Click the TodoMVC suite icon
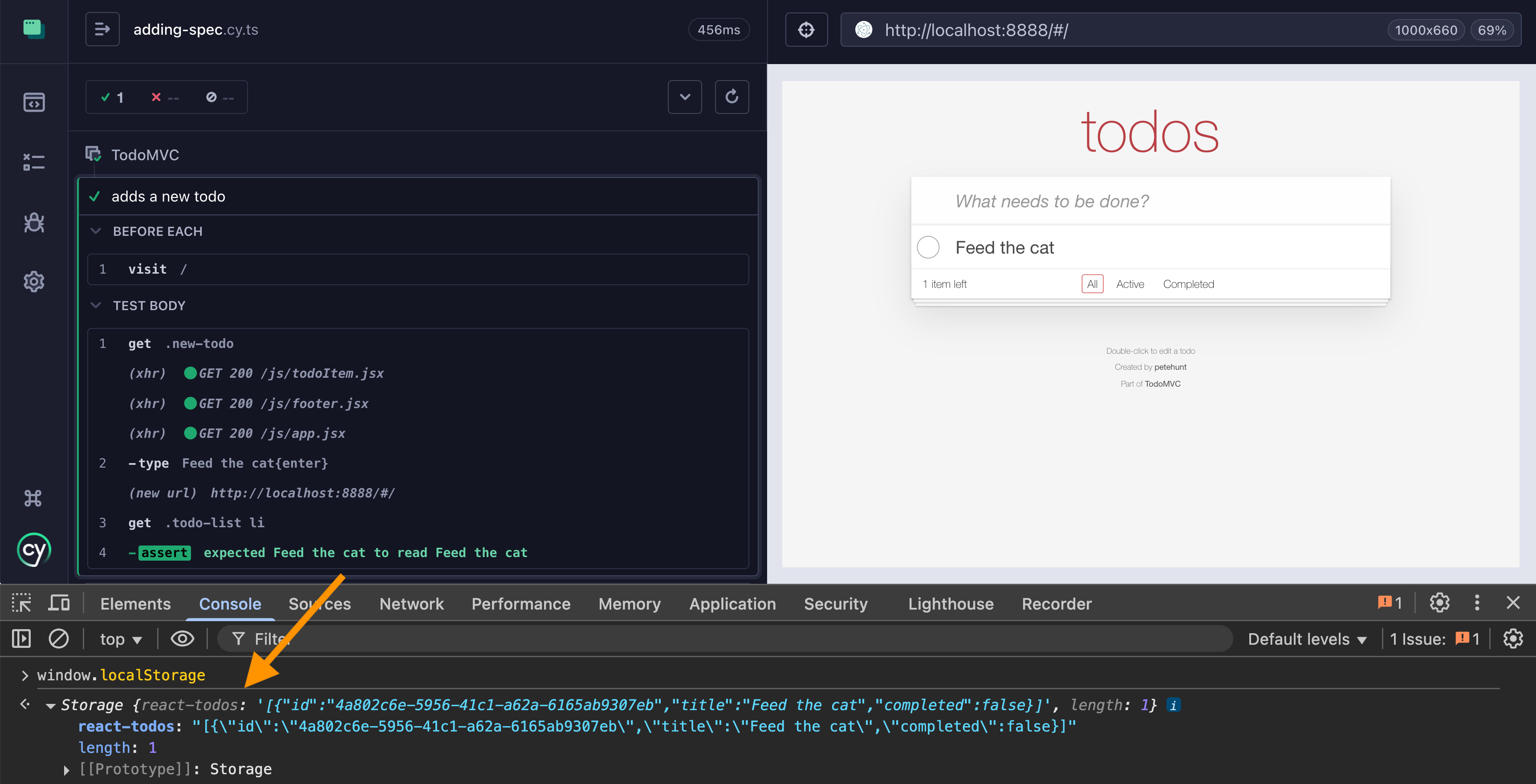The image size is (1536, 784). click(93, 154)
